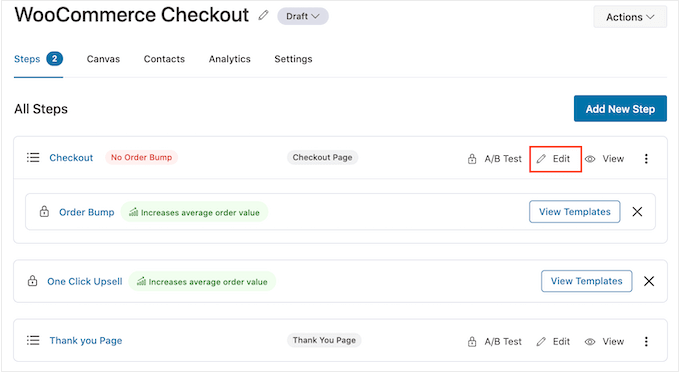
Task: Click View Templates for Order Bump
Action: (x=575, y=212)
